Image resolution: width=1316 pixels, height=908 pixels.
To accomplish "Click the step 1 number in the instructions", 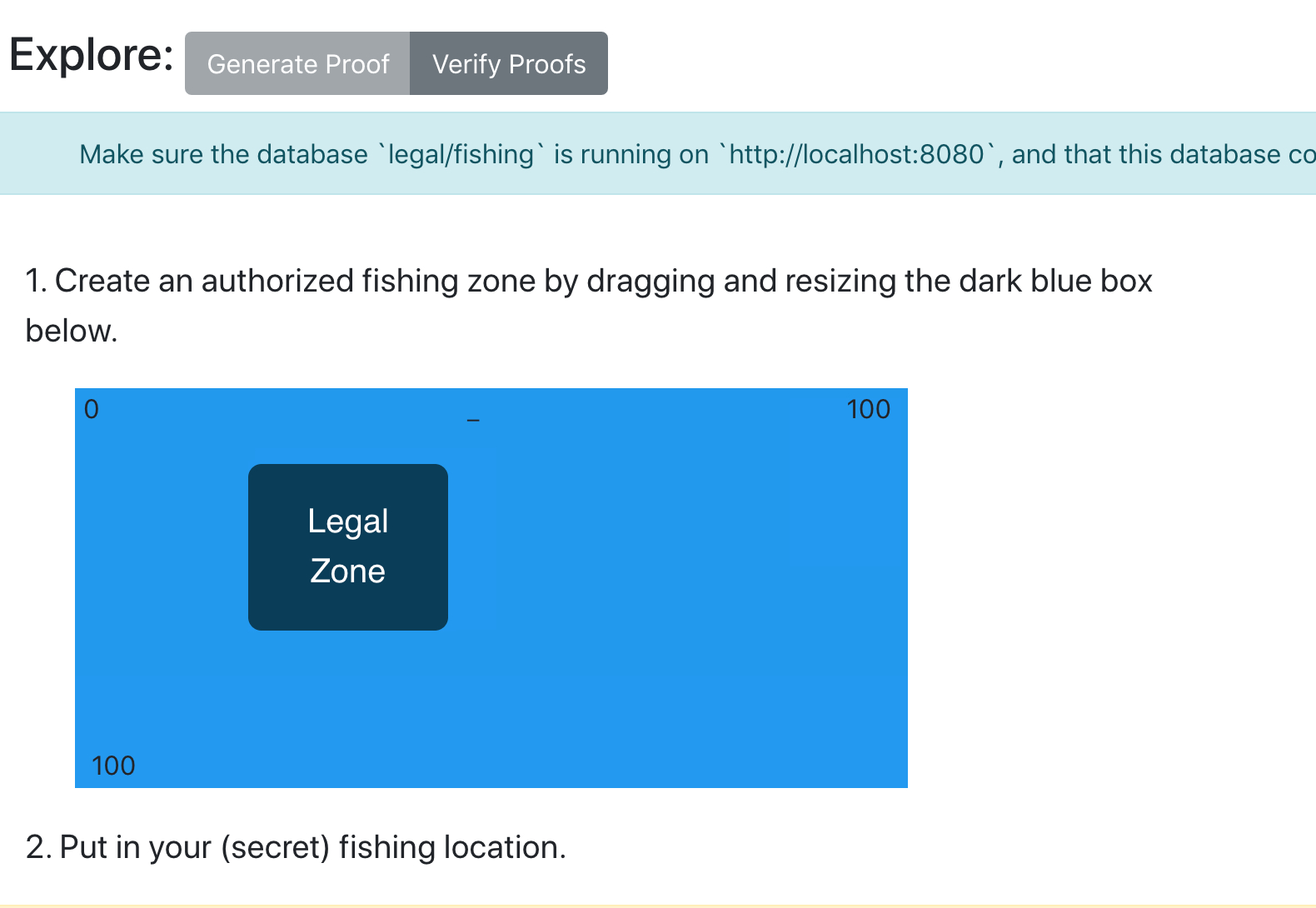I will [x=35, y=282].
